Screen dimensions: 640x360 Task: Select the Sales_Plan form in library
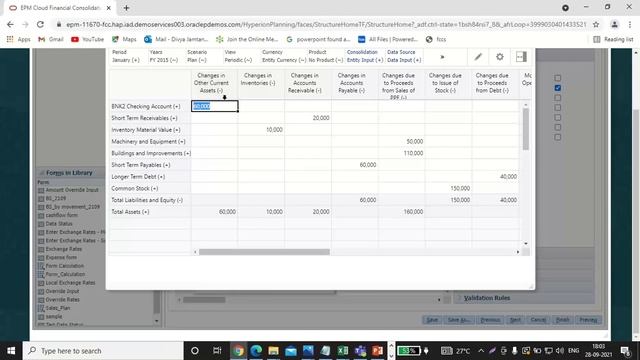[x=58, y=308]
